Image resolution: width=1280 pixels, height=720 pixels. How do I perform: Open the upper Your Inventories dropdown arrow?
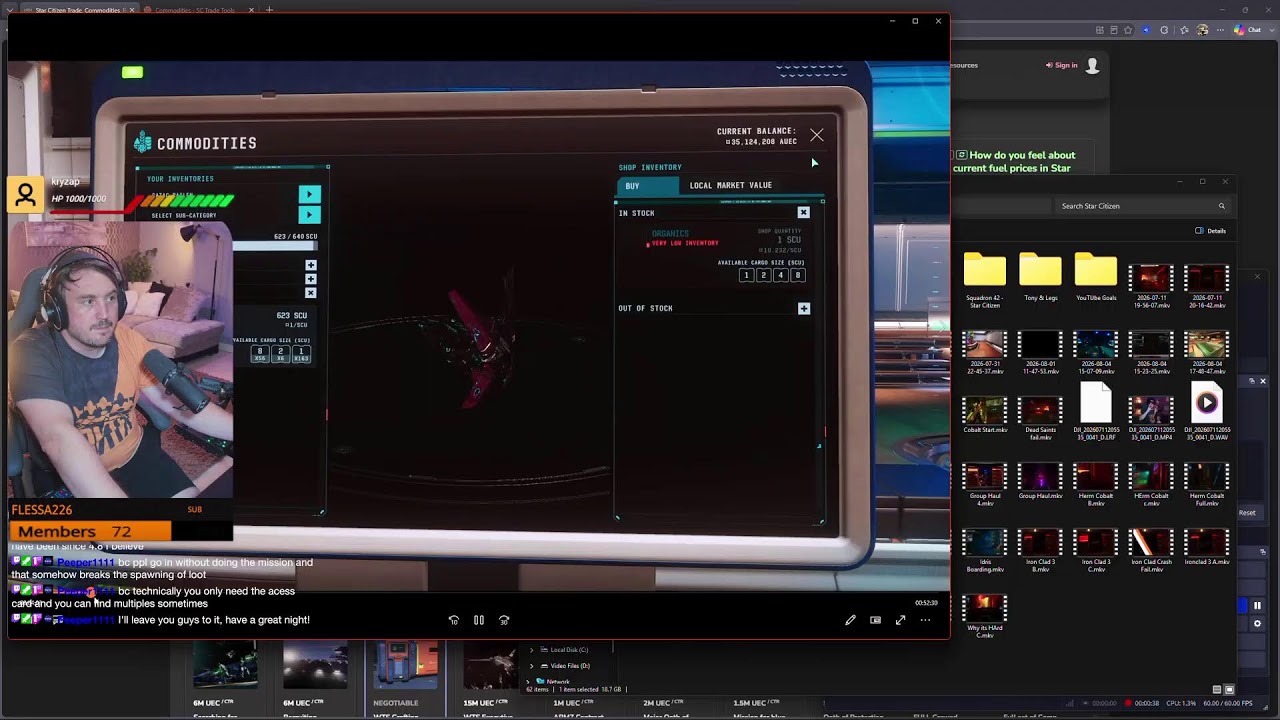(310, 195)
